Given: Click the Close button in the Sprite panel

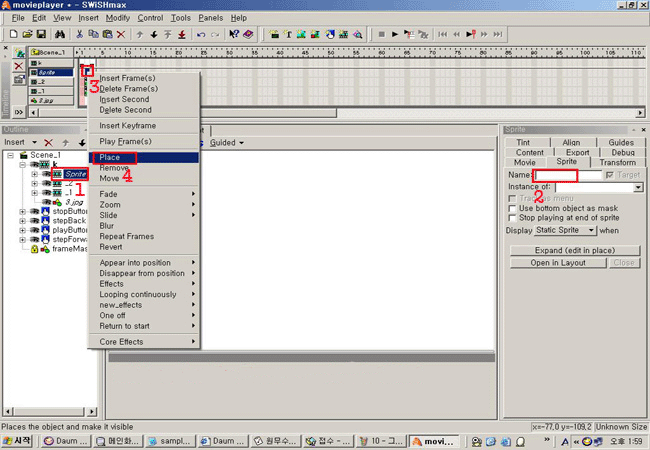Looking at the screenshot, I should click(x=624, y=263).
